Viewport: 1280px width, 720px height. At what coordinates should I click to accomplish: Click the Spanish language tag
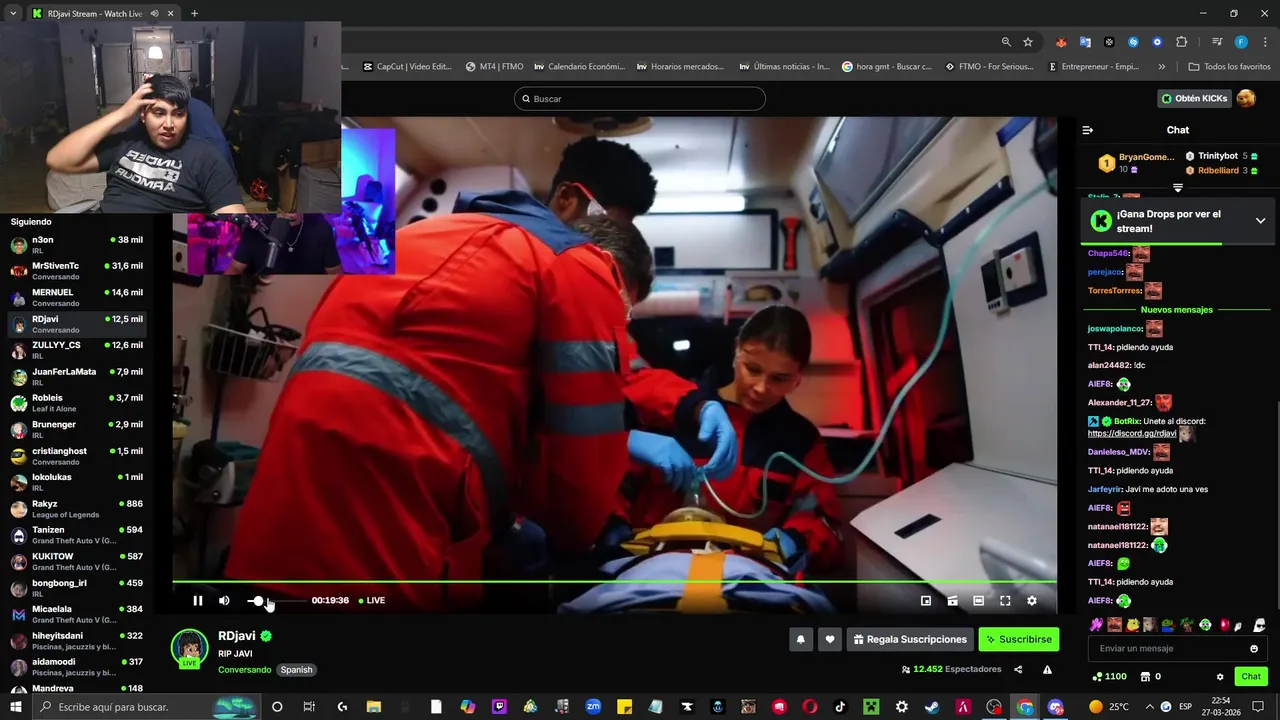296,670
